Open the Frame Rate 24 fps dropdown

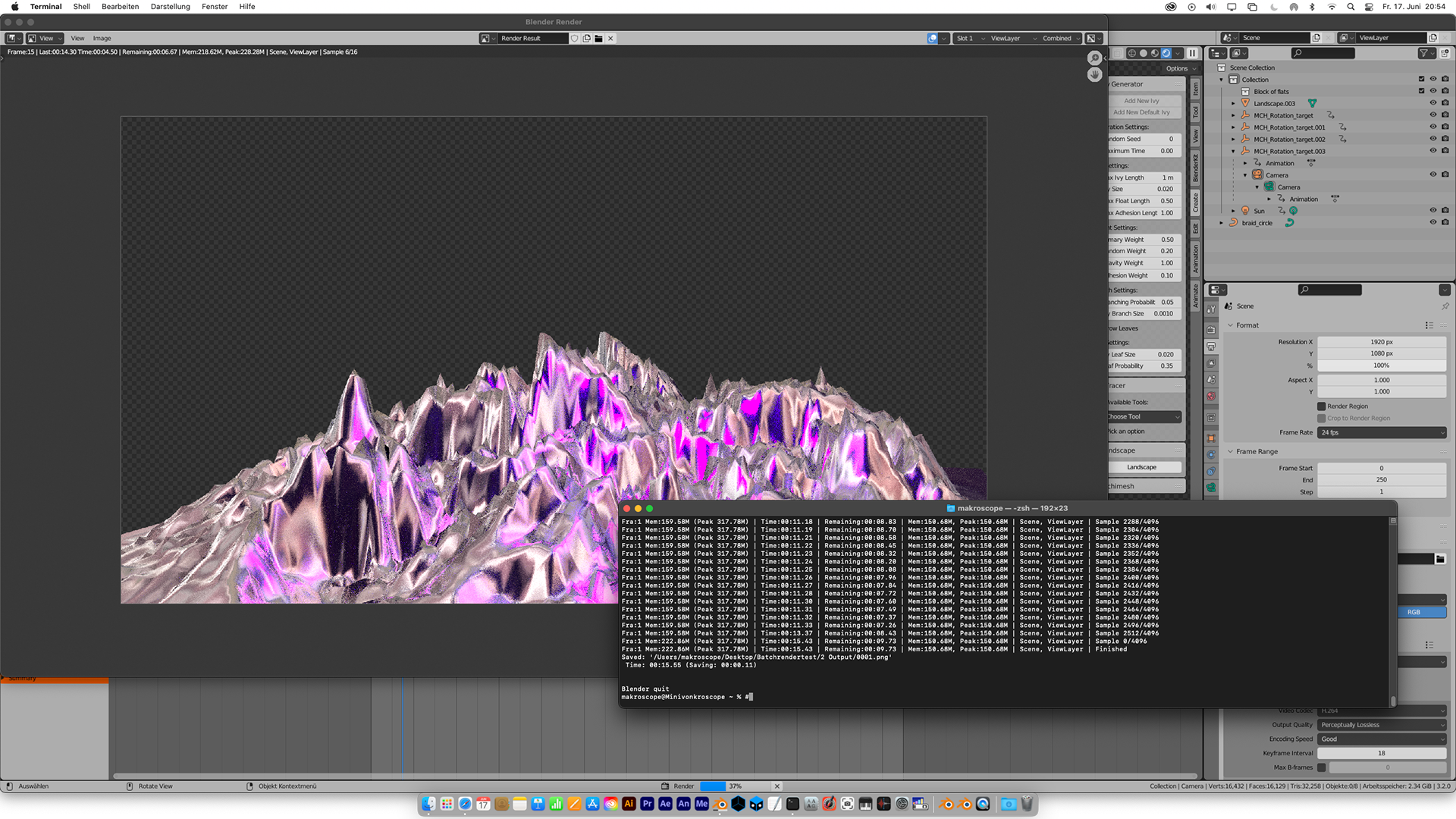[1382, 432]
